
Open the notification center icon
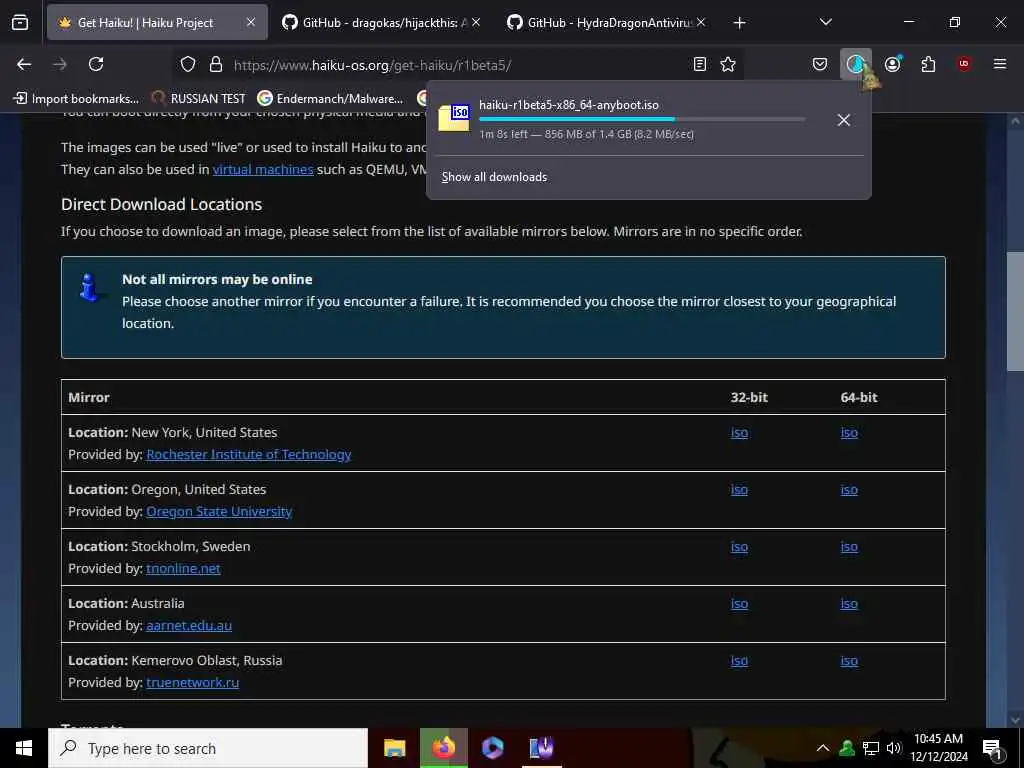click(993, 749)
